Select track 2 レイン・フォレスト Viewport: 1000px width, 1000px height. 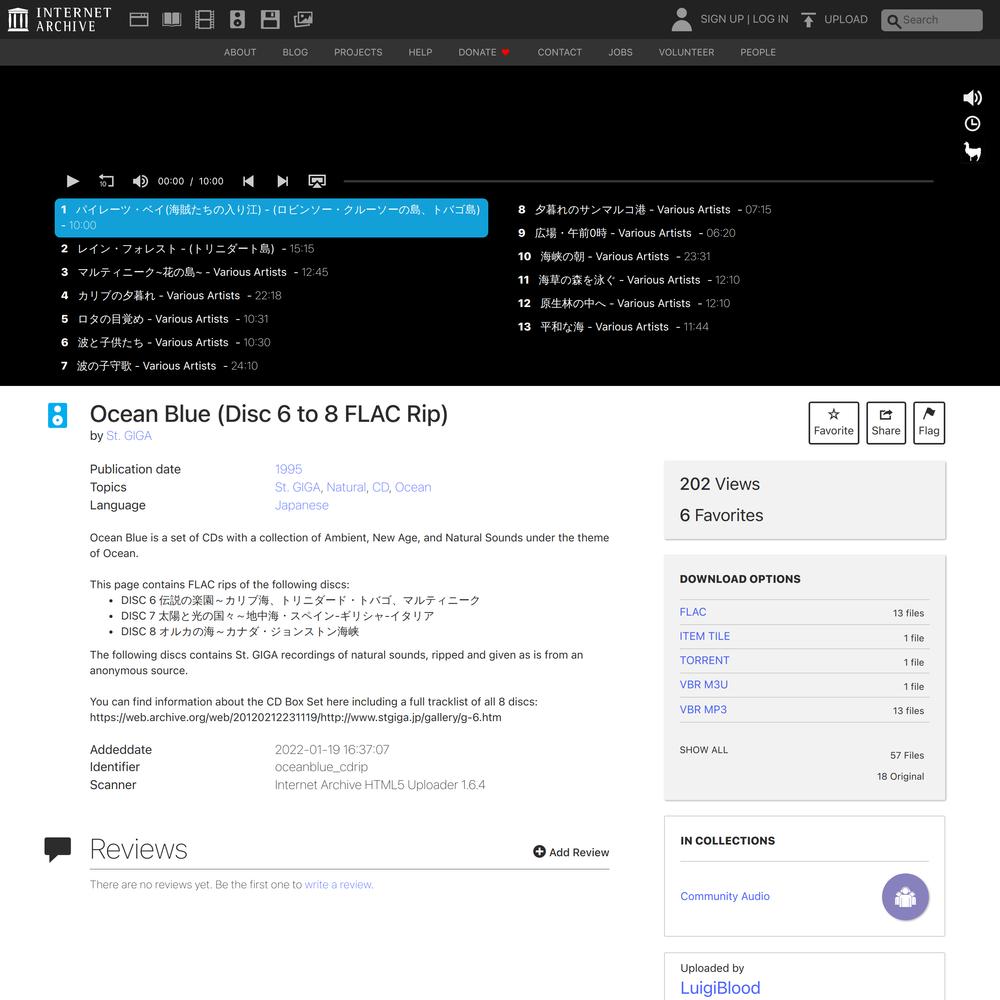188,249
